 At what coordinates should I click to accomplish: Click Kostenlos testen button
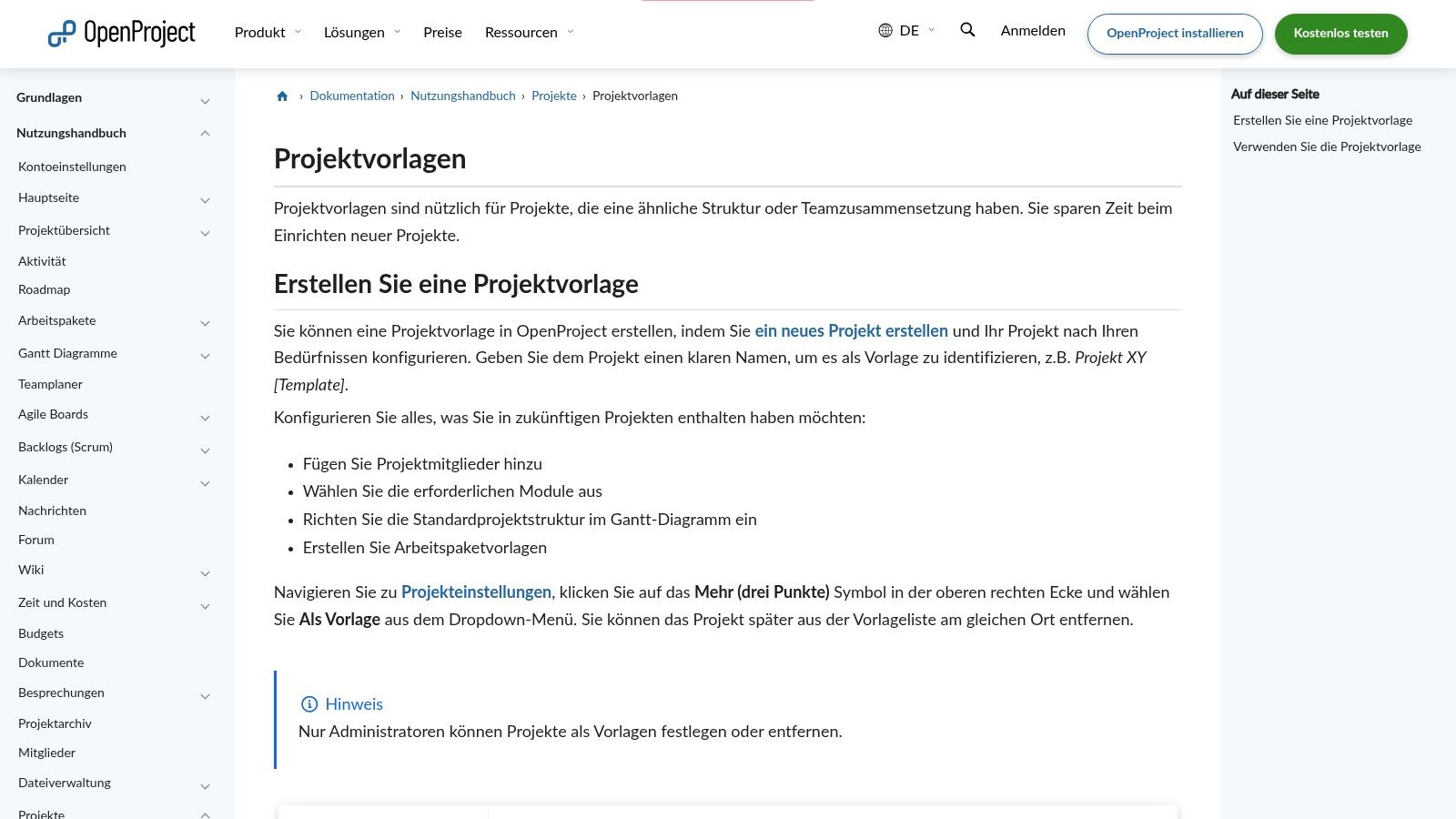pyautogui.click(x=1341, y=34)
